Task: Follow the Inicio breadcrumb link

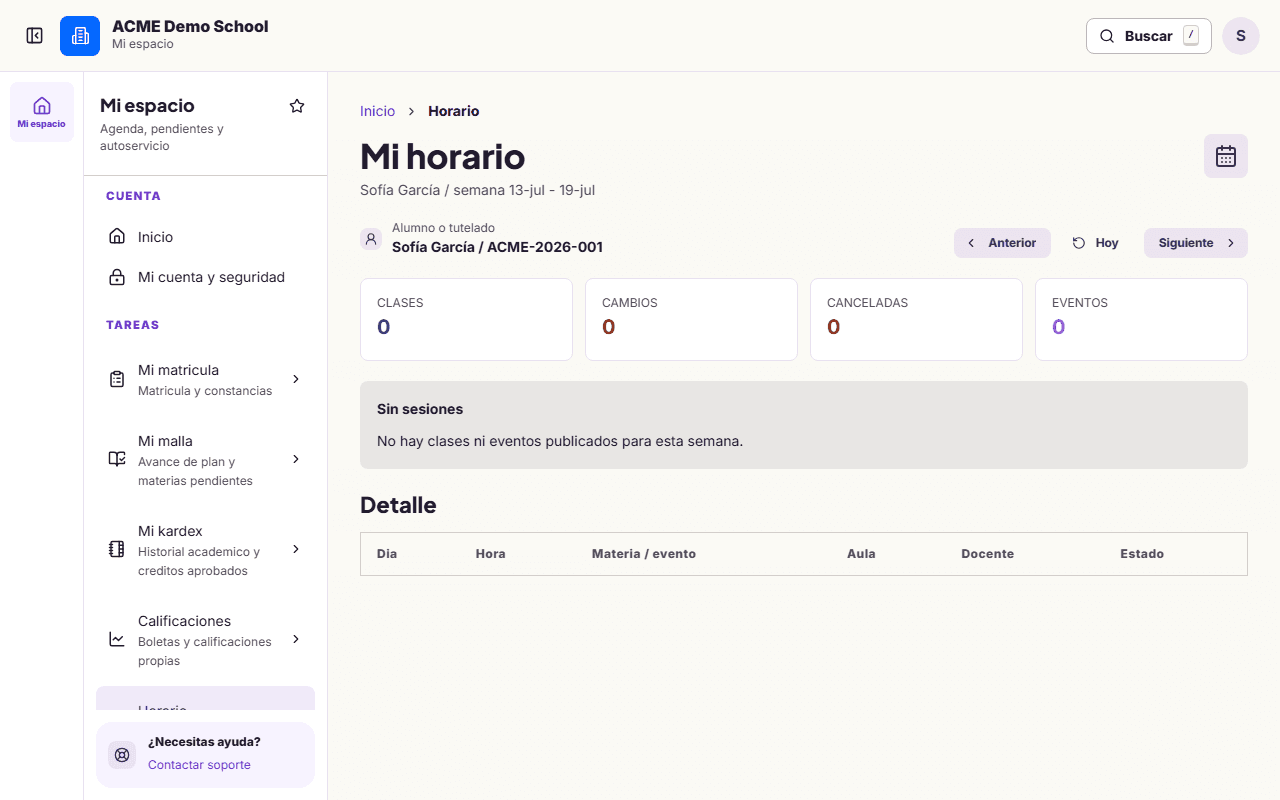Action: 378,111
